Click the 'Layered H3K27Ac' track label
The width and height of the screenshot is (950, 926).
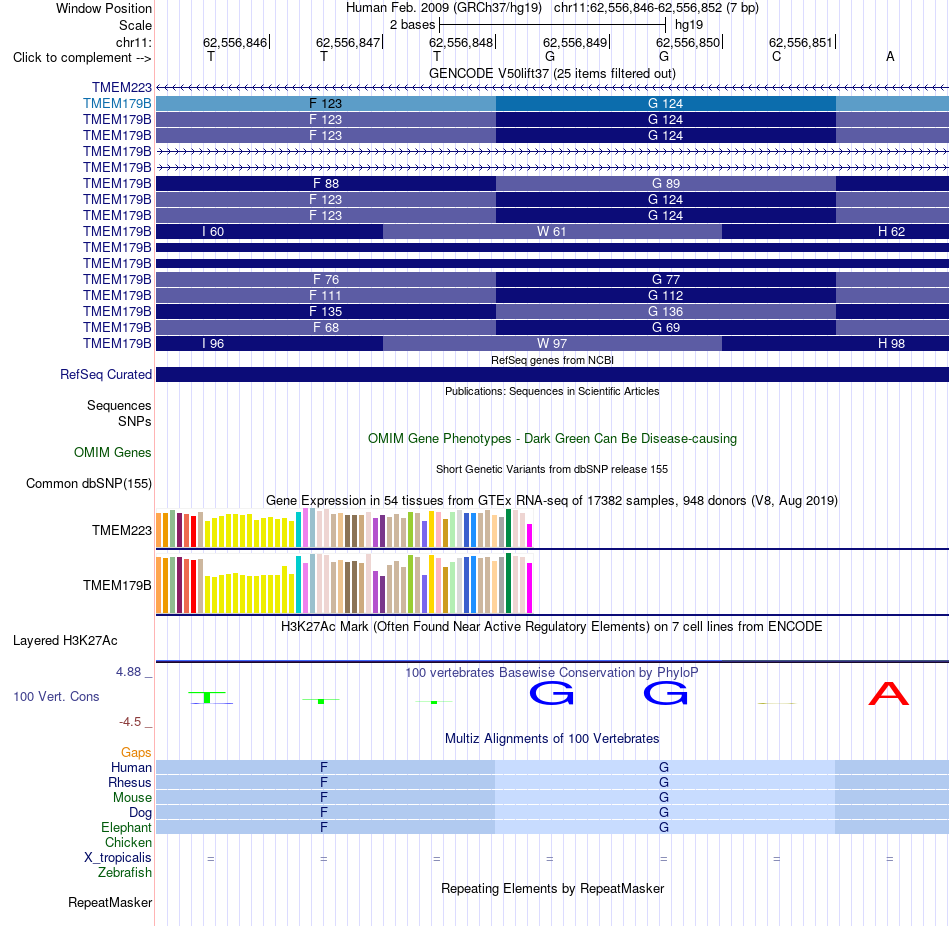pos(65,641)
